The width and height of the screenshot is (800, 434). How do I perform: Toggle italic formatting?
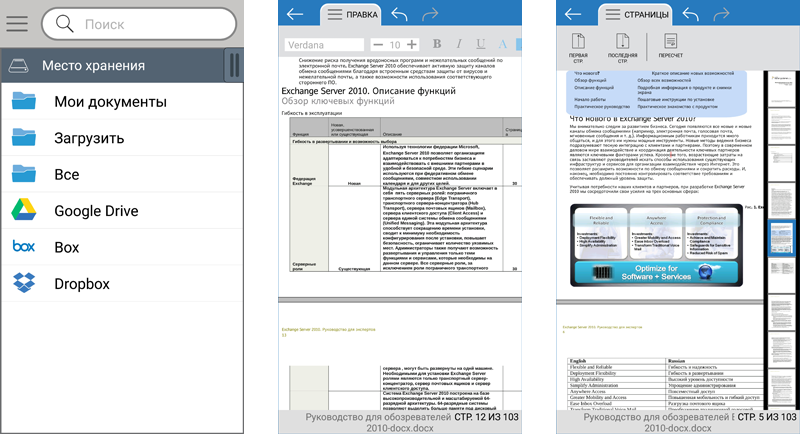click(x=459, y=44)
